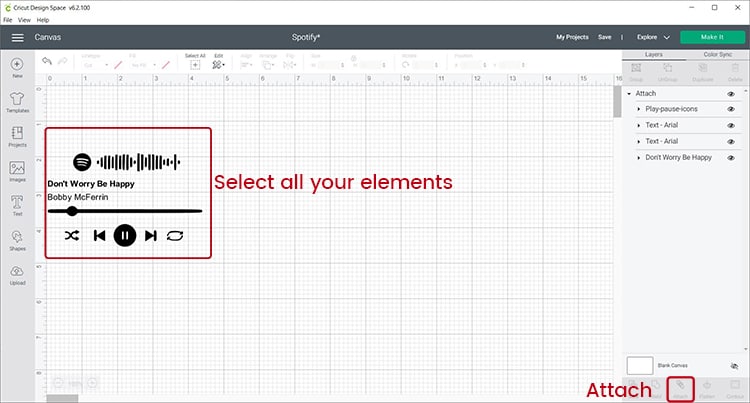Toggle Blank Canvas visibility

point(734,366)
